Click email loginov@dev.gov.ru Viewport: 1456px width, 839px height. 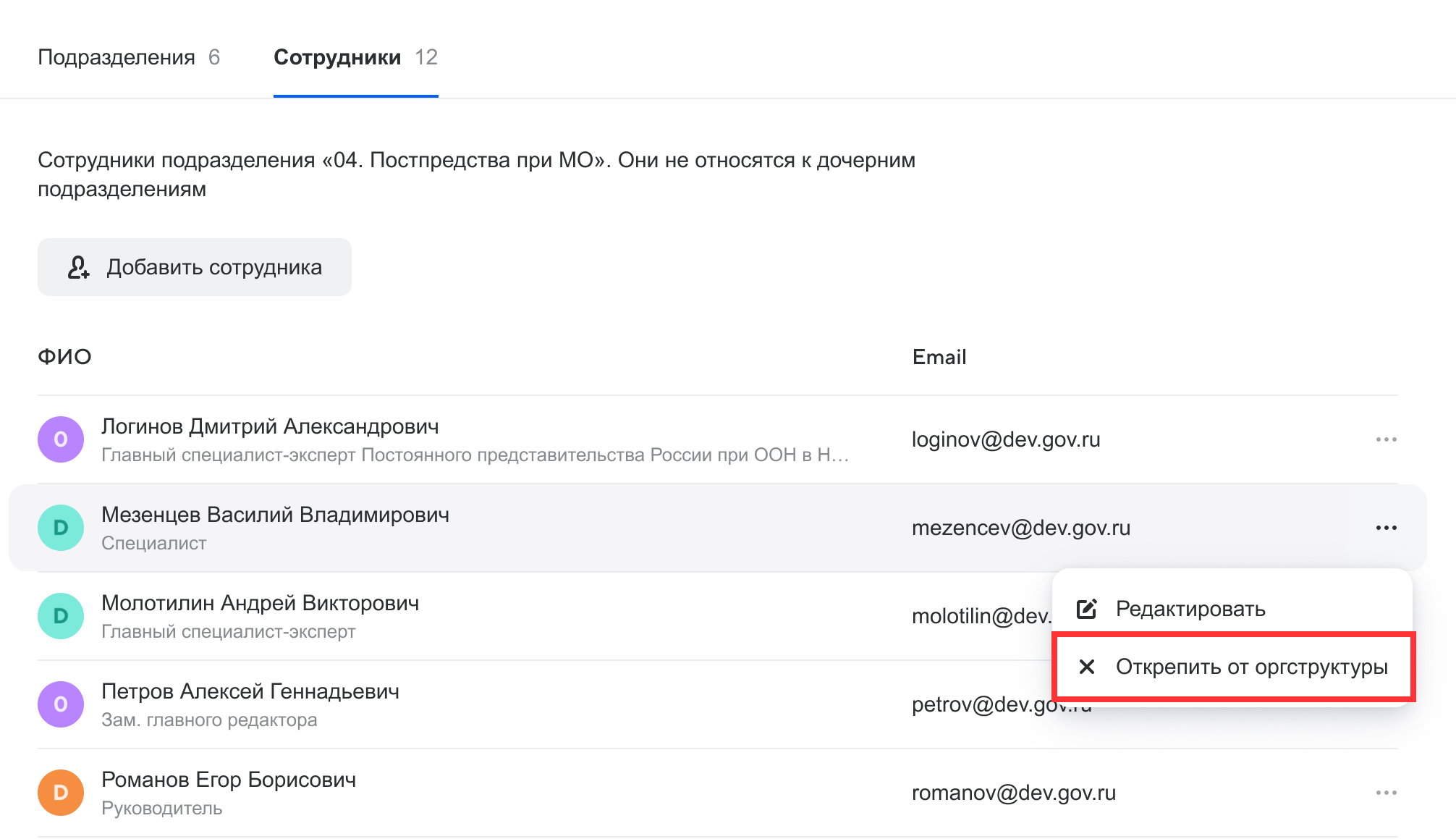coord(1006,439)
